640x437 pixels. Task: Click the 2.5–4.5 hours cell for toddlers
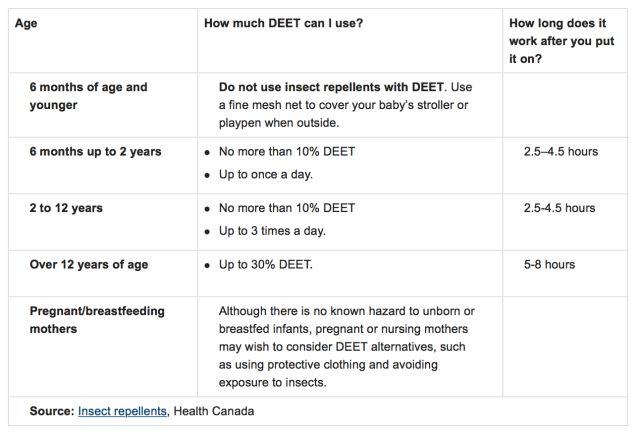[x=560, y=151]
